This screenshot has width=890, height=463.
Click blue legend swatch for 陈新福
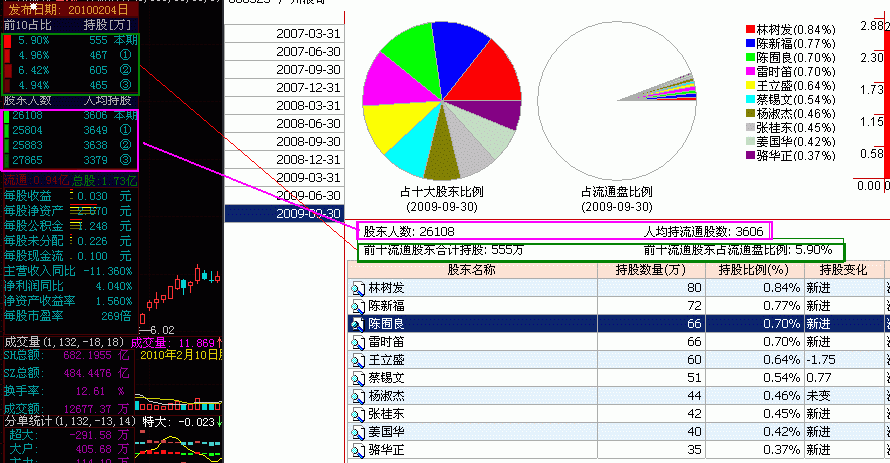[x=750, y=44]
